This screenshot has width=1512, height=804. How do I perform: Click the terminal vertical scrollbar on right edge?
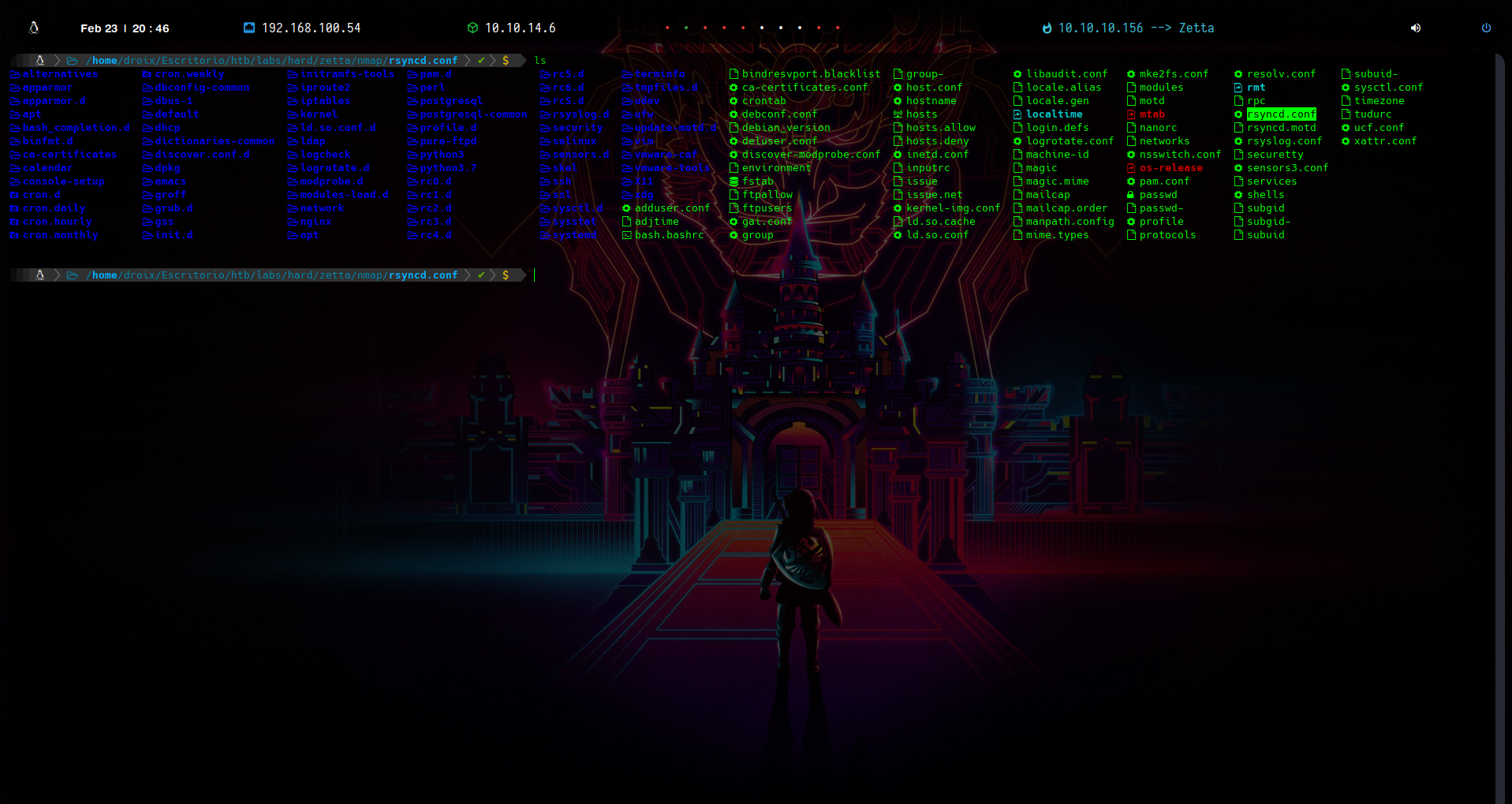(x=1499, y=426)
